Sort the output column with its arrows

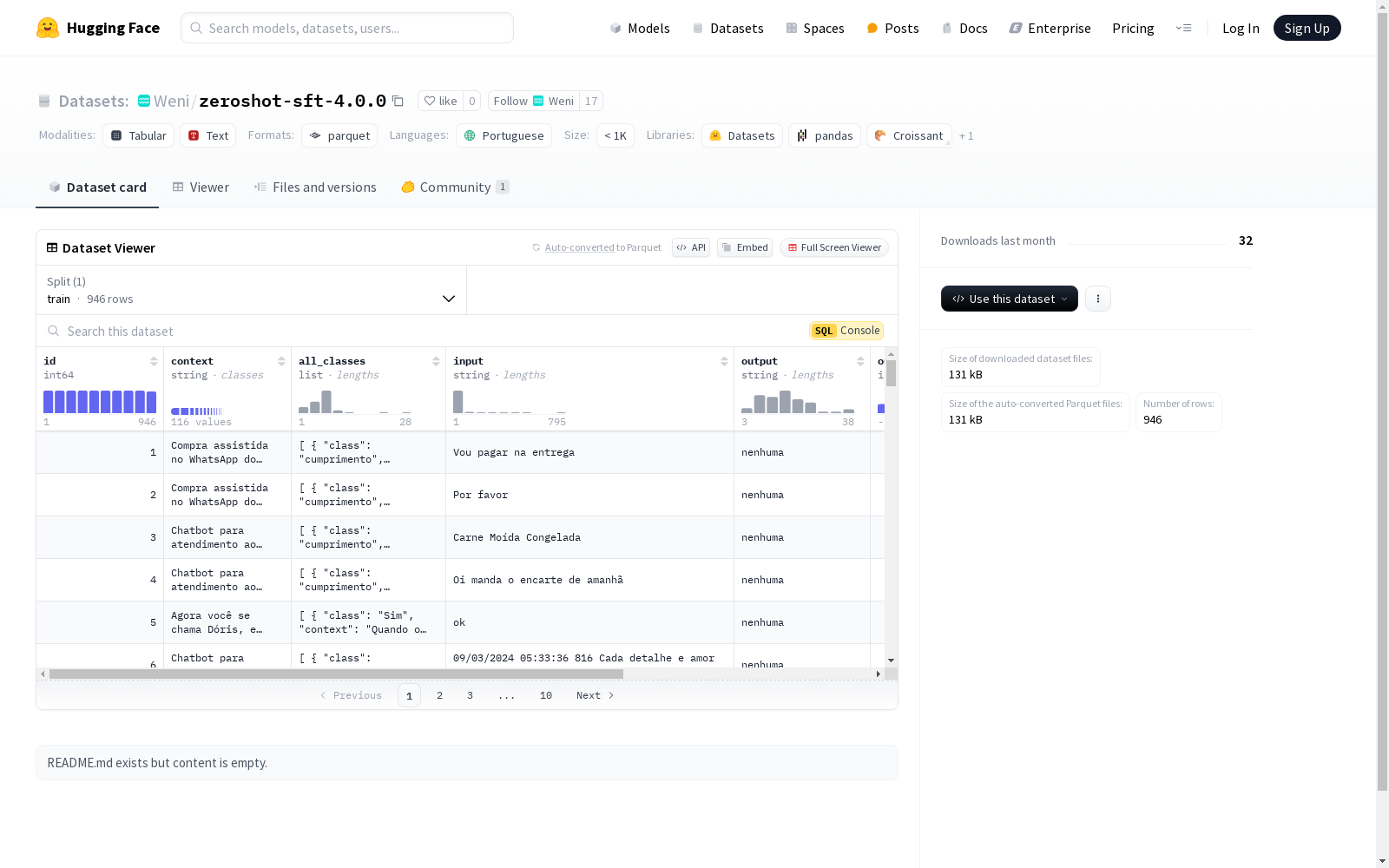(860, 361)
